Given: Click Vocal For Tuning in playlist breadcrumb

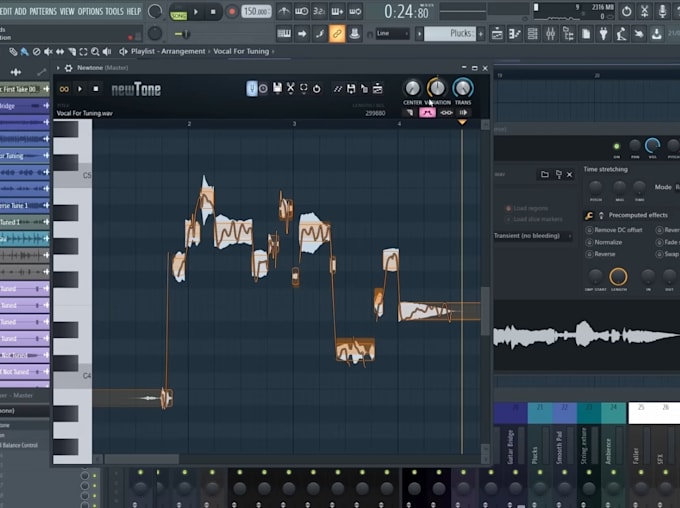Looking at the screenshot, I should (x=241, y=51).
